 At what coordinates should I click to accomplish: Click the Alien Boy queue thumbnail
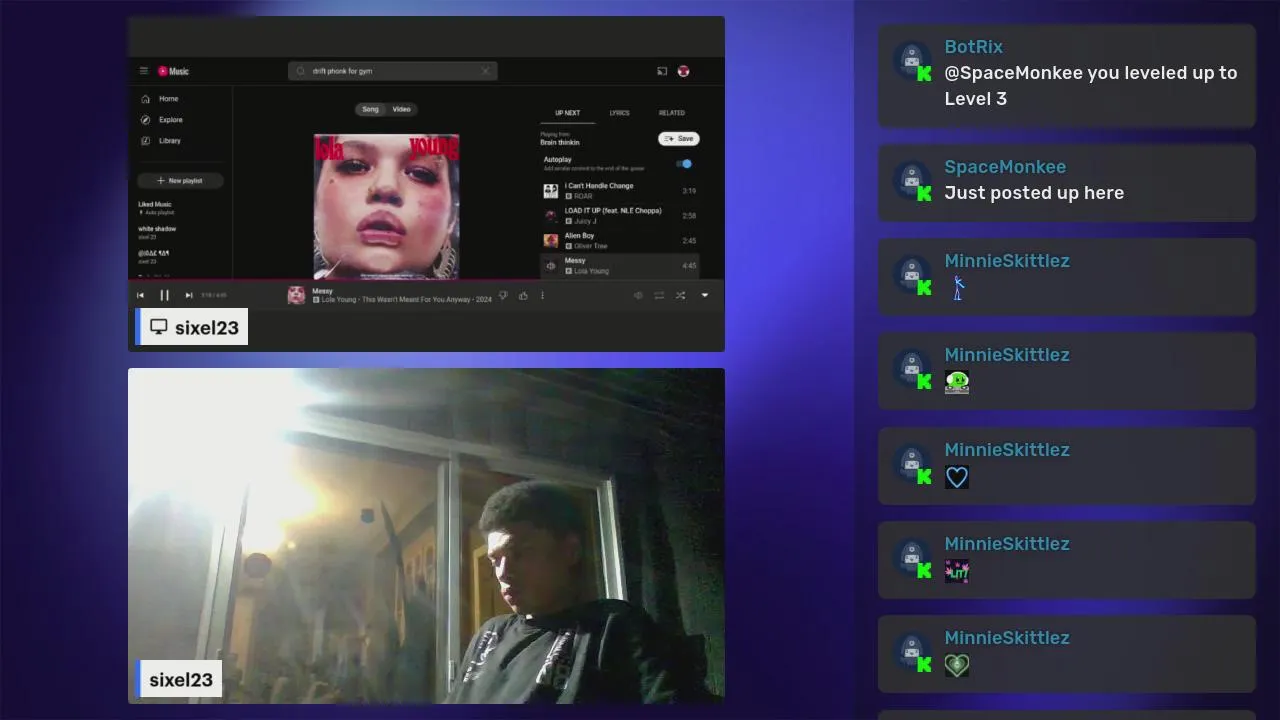[551, 241]
